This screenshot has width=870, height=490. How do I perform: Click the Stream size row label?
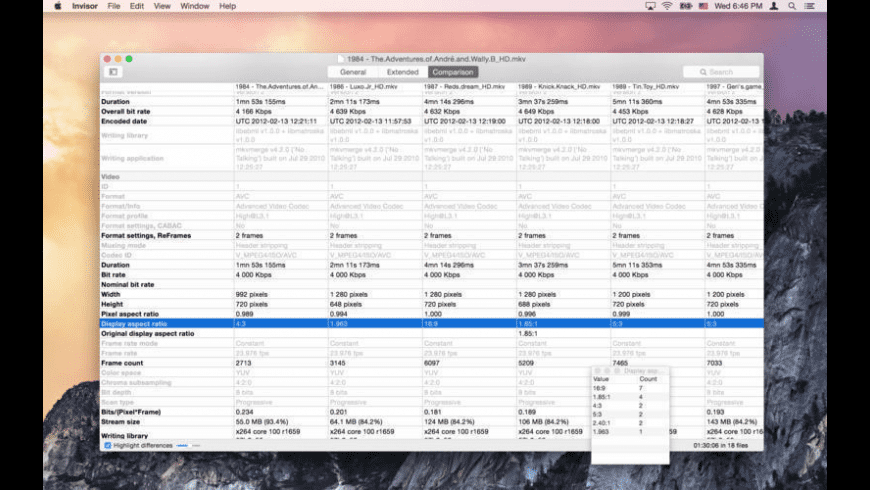pyautogui.click(x=120, y=422)
